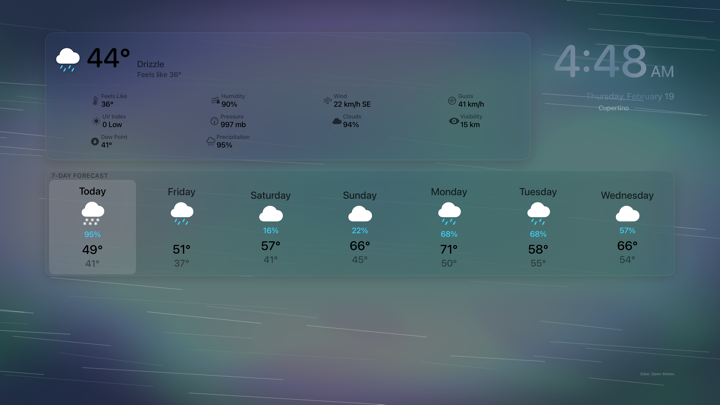Click Sunday's 22% precipitation chance
The height and width of the screenshot is (405, 720).
(360, 231)
